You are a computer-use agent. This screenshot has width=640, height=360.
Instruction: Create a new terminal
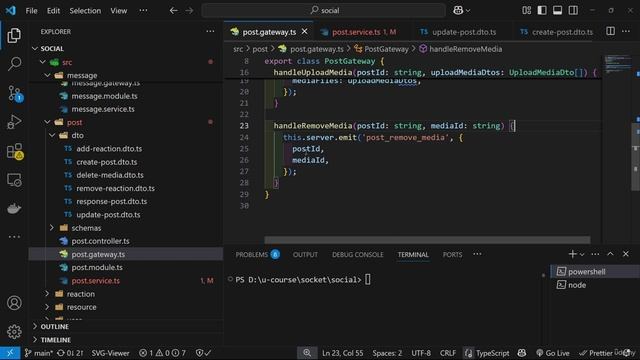(572, 254)
